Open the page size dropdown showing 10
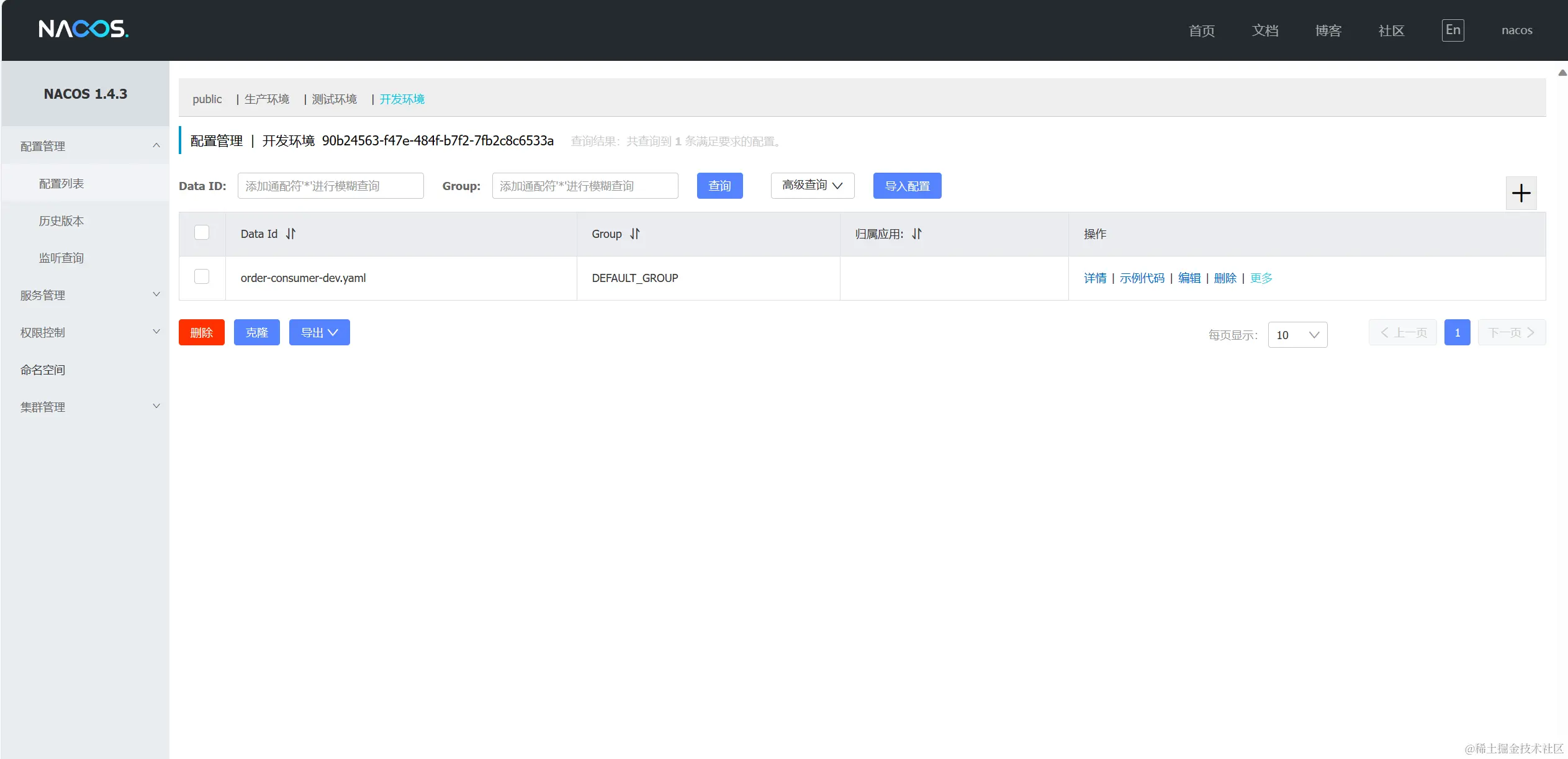 click(x=1297, y=335)
